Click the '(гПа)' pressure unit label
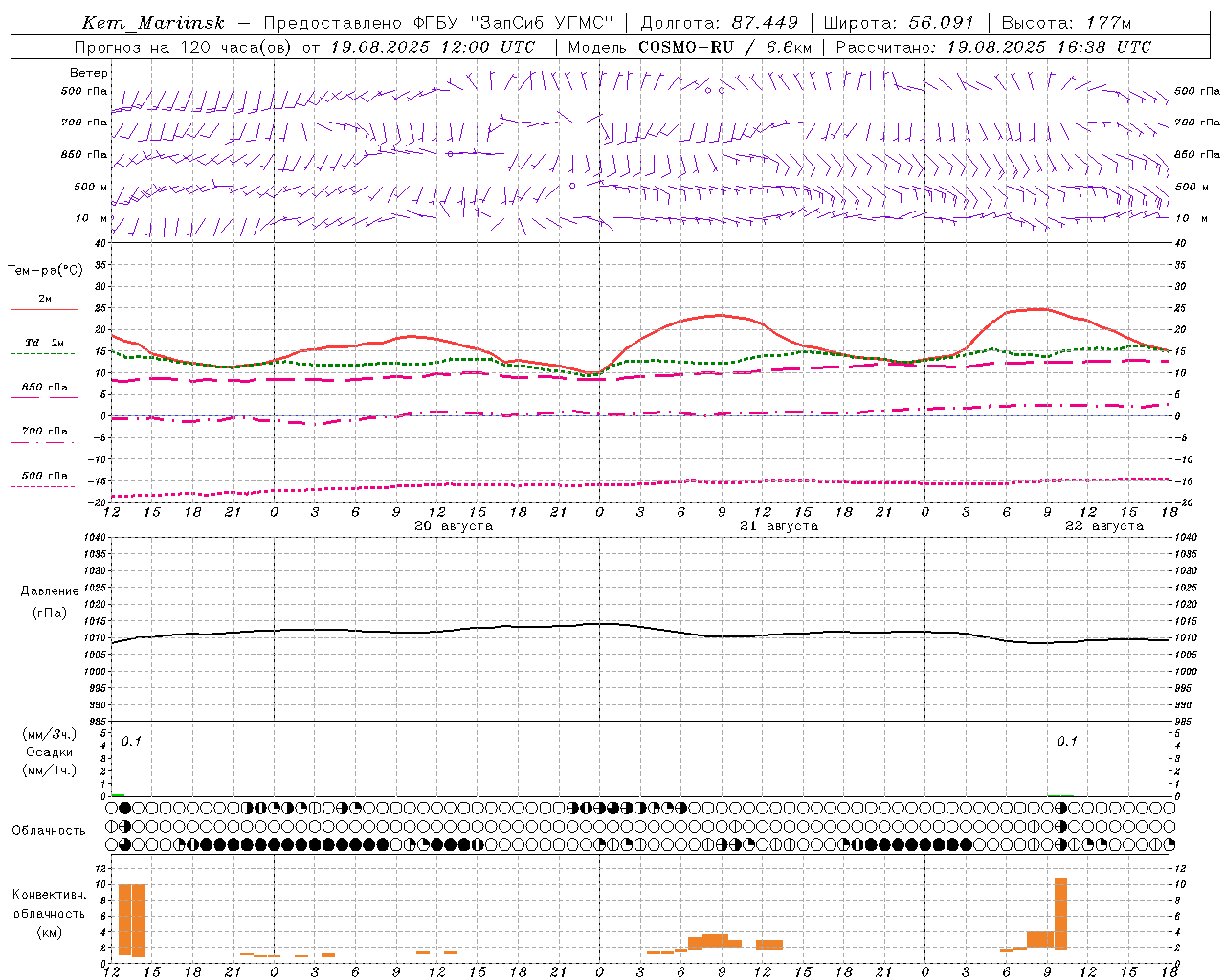Image resolution: width=1225 pixels, height=980 pixels. tap(50, 612)
